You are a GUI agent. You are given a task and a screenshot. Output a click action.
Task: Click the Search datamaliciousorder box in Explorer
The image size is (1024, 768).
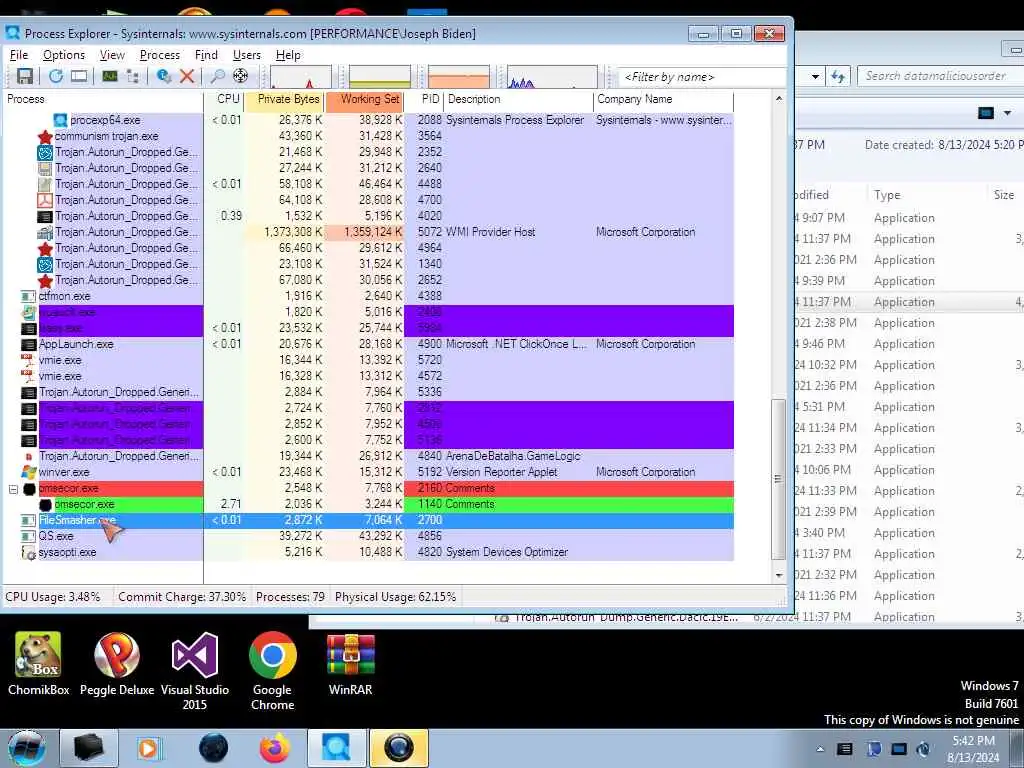(939, 76)
